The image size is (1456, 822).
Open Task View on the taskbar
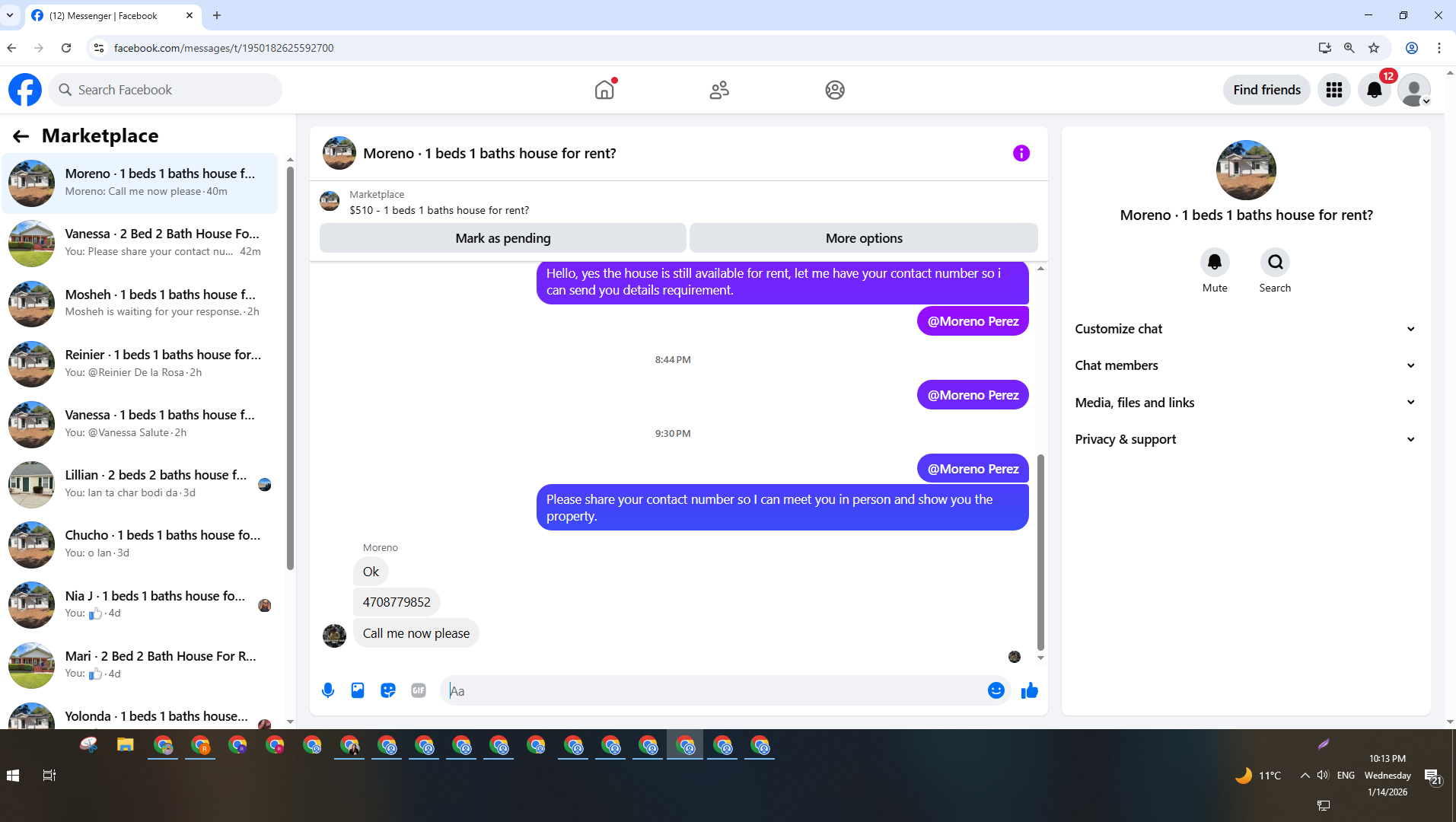(x=49, y=776)
